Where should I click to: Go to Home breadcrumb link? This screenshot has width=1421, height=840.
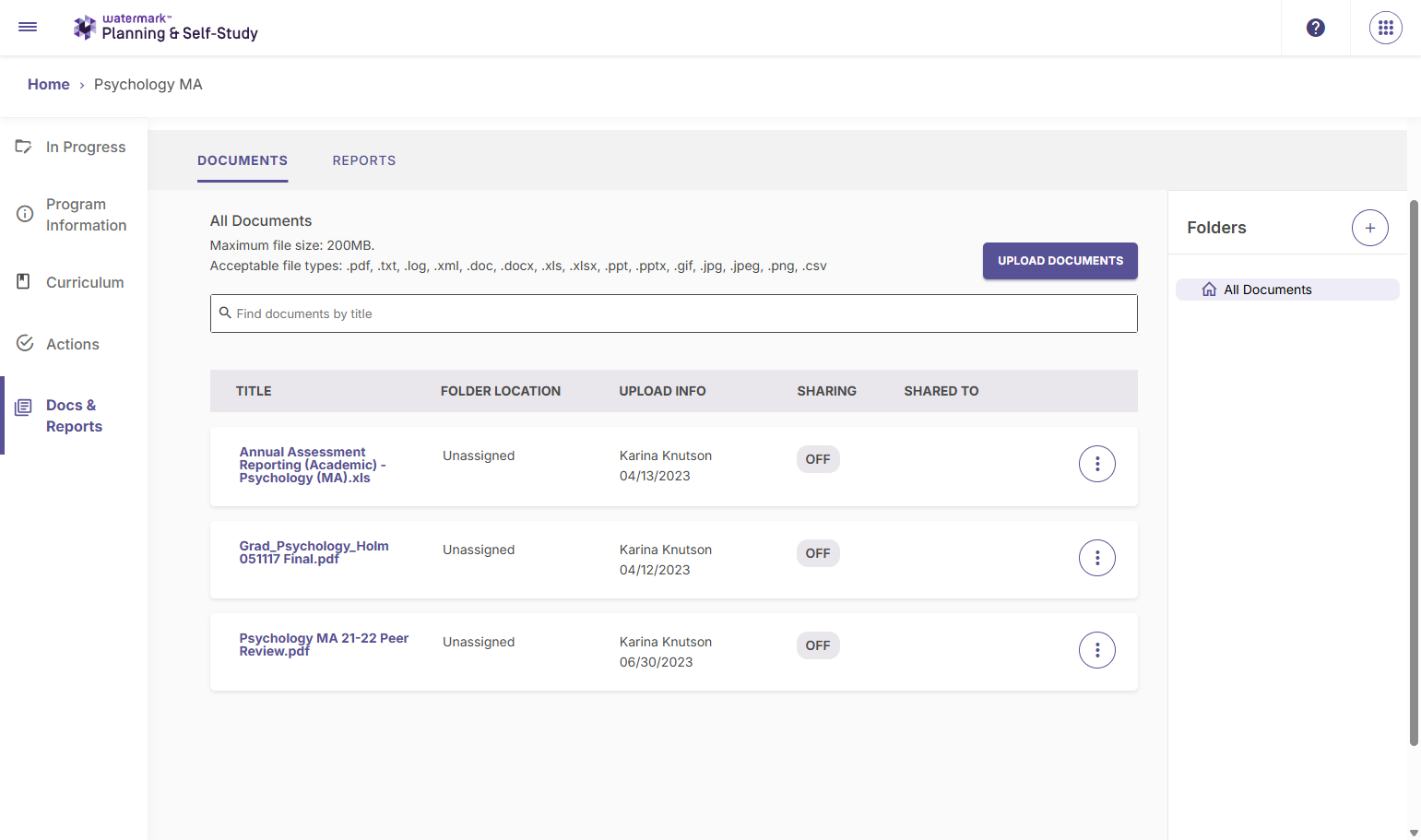point(49,84)
